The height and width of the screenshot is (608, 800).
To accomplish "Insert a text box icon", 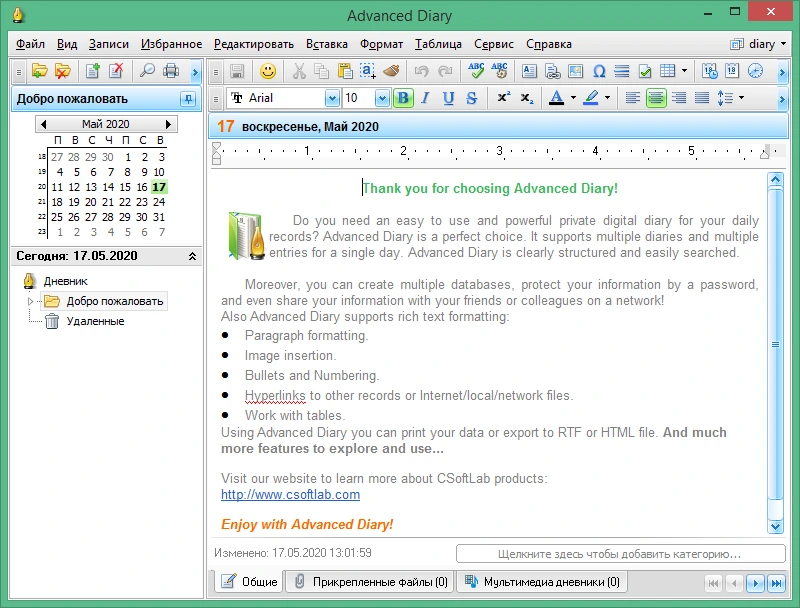I will (x=529, y=71).
